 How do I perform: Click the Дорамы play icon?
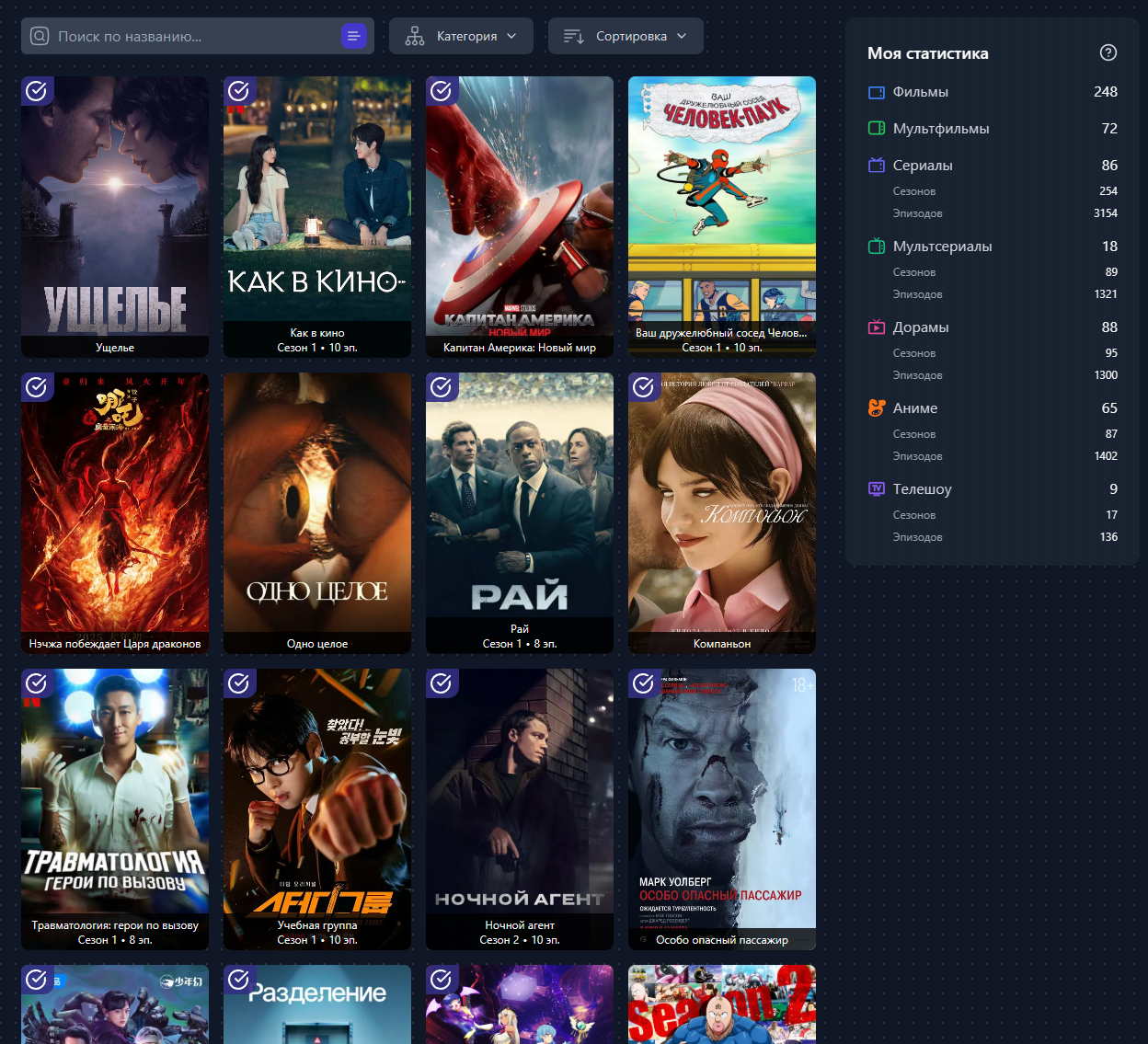(x=877, y=327)
